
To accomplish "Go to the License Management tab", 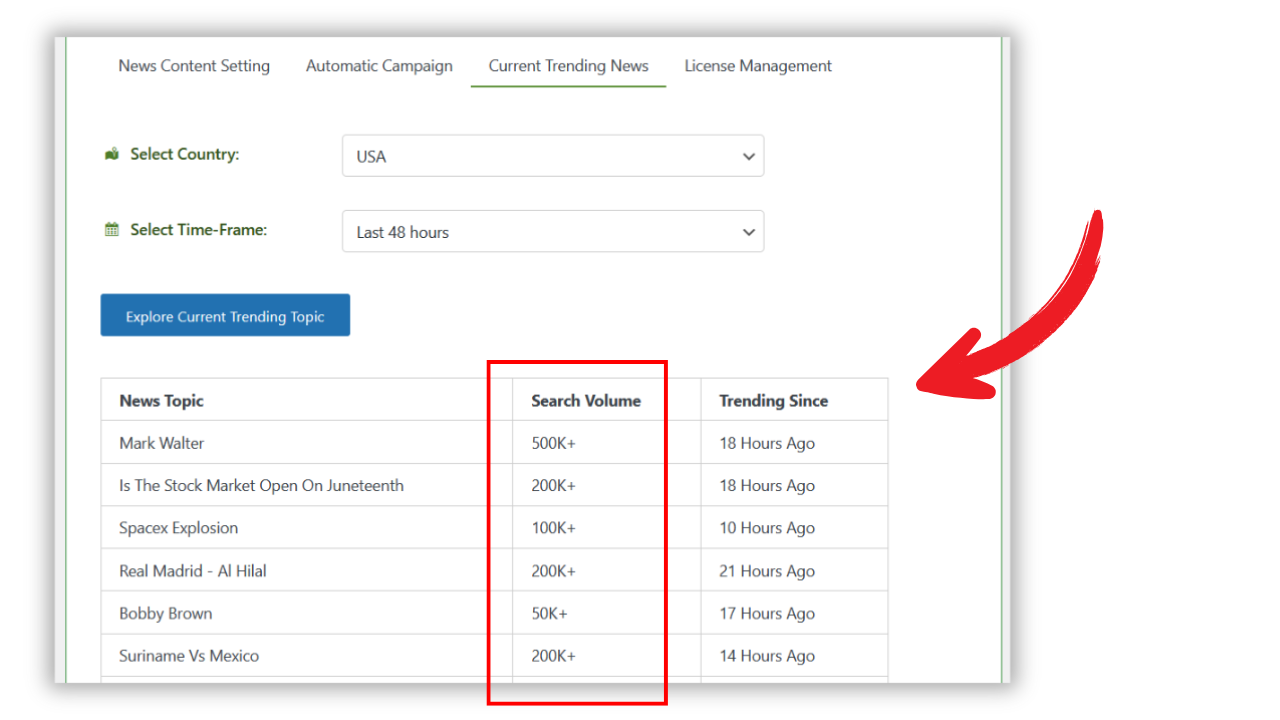I will [758, 66].
